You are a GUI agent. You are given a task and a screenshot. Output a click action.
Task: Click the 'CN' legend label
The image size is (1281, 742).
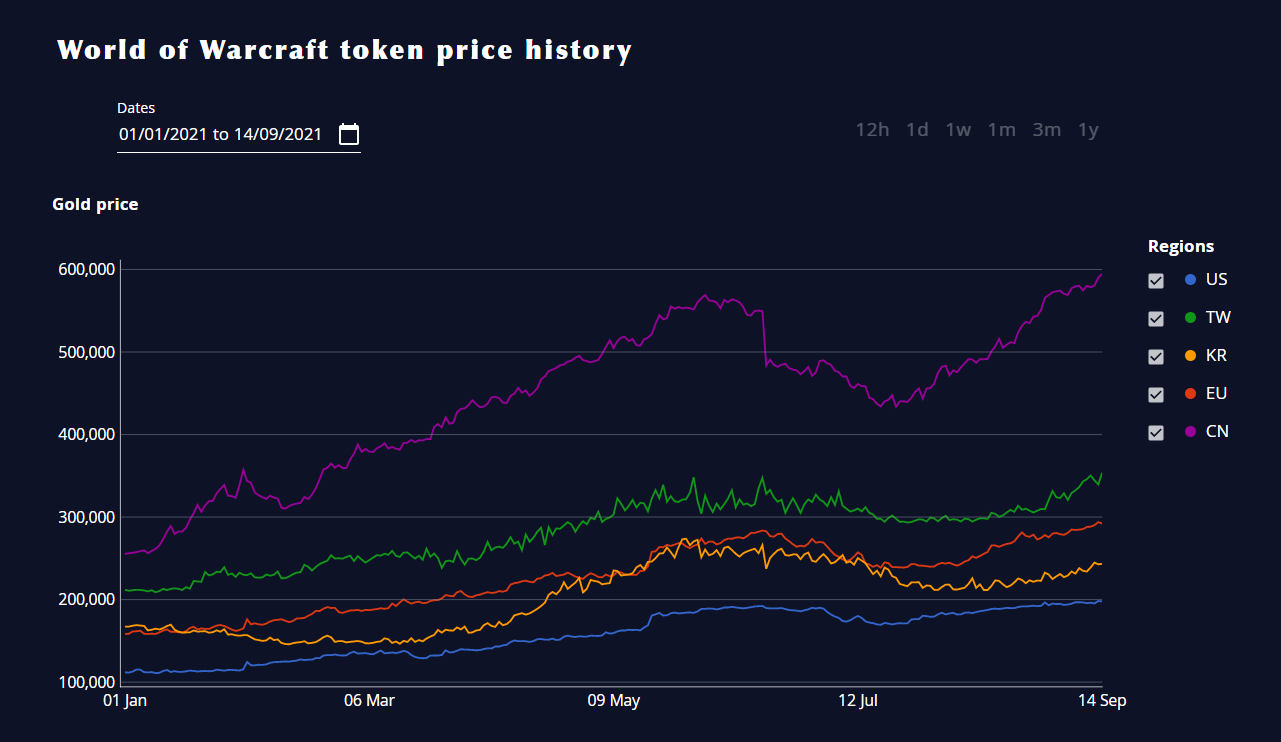1217,432
